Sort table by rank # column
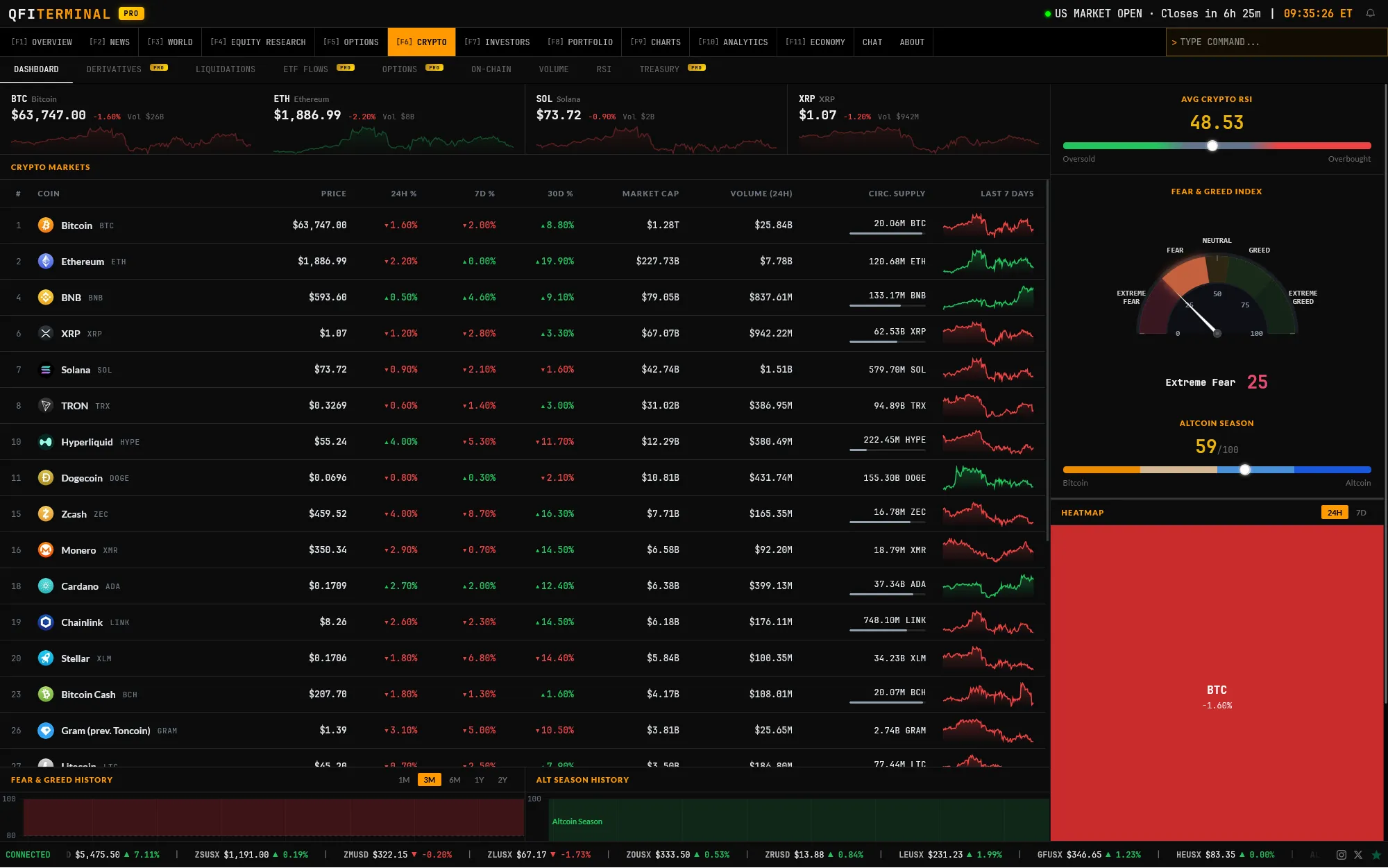Viewport: 1388px width, 868px height. pos(18,194)
